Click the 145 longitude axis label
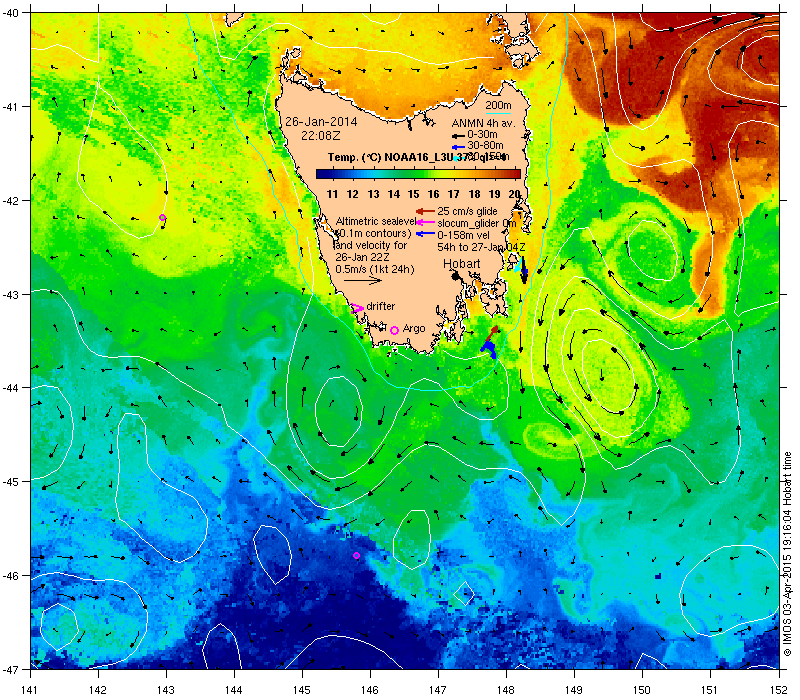The width and height of the screenshot is (800, 700). point(302,690)
